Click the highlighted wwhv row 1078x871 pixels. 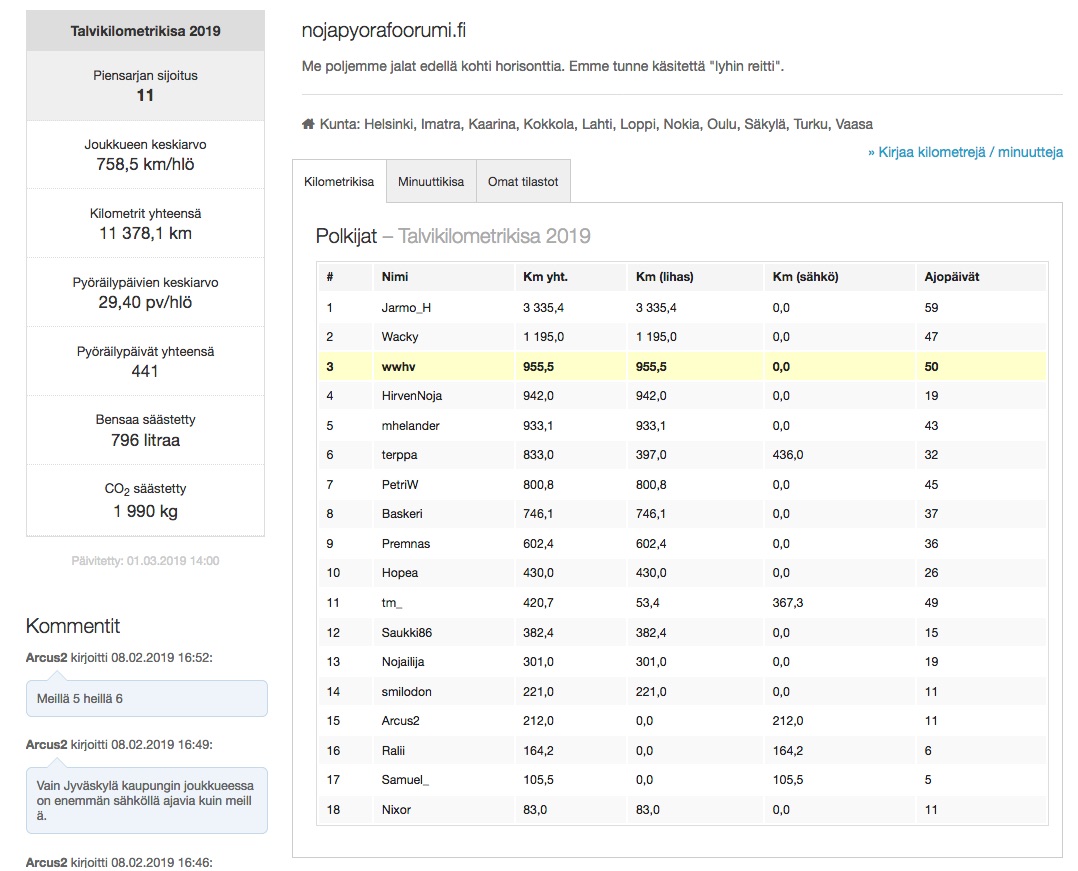682,367
